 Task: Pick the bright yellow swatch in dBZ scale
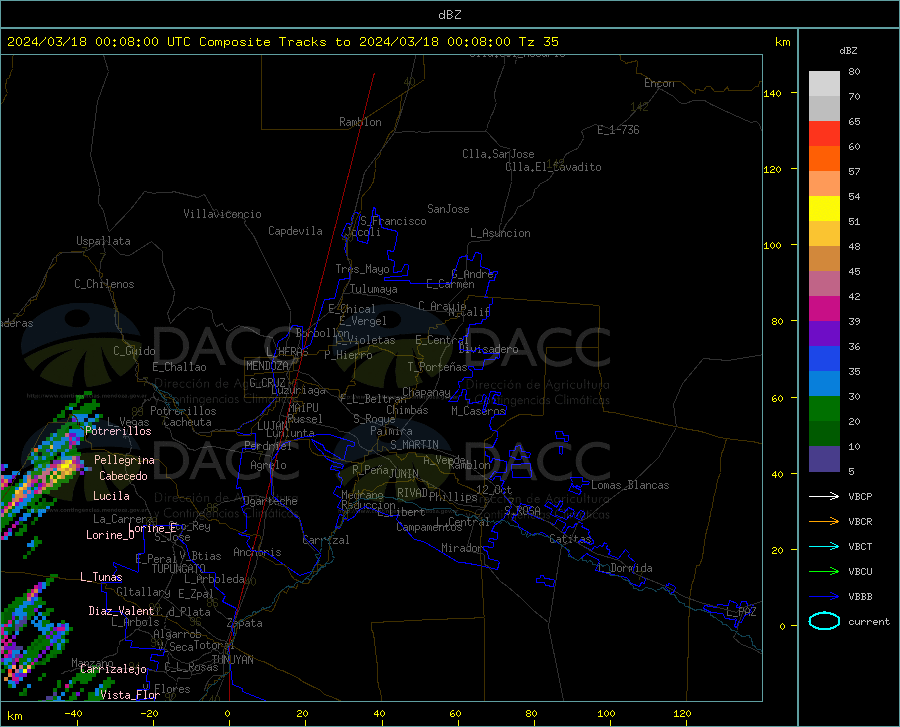coord(824,209)
